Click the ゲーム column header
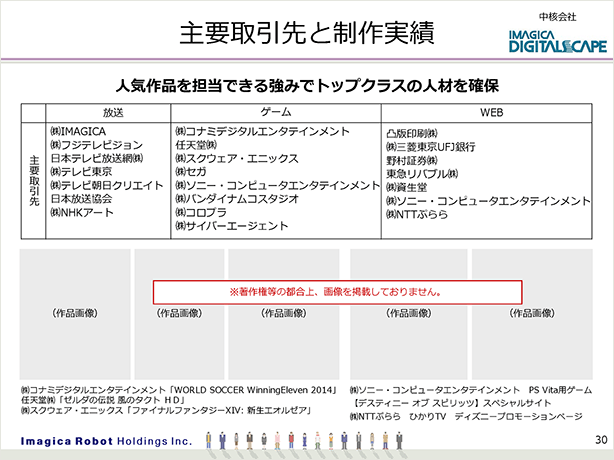Image resolution: width=614 pixels, height=460 pixels. 276,112
